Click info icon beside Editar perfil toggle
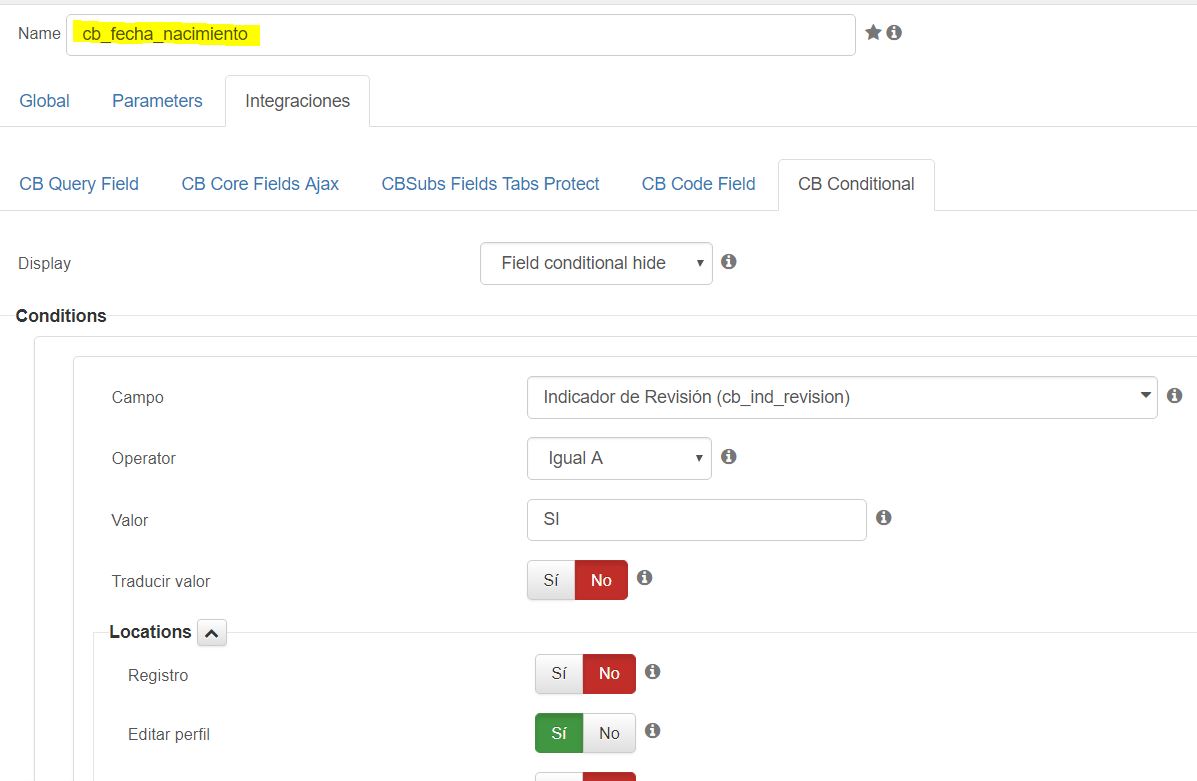 point(652,732)
